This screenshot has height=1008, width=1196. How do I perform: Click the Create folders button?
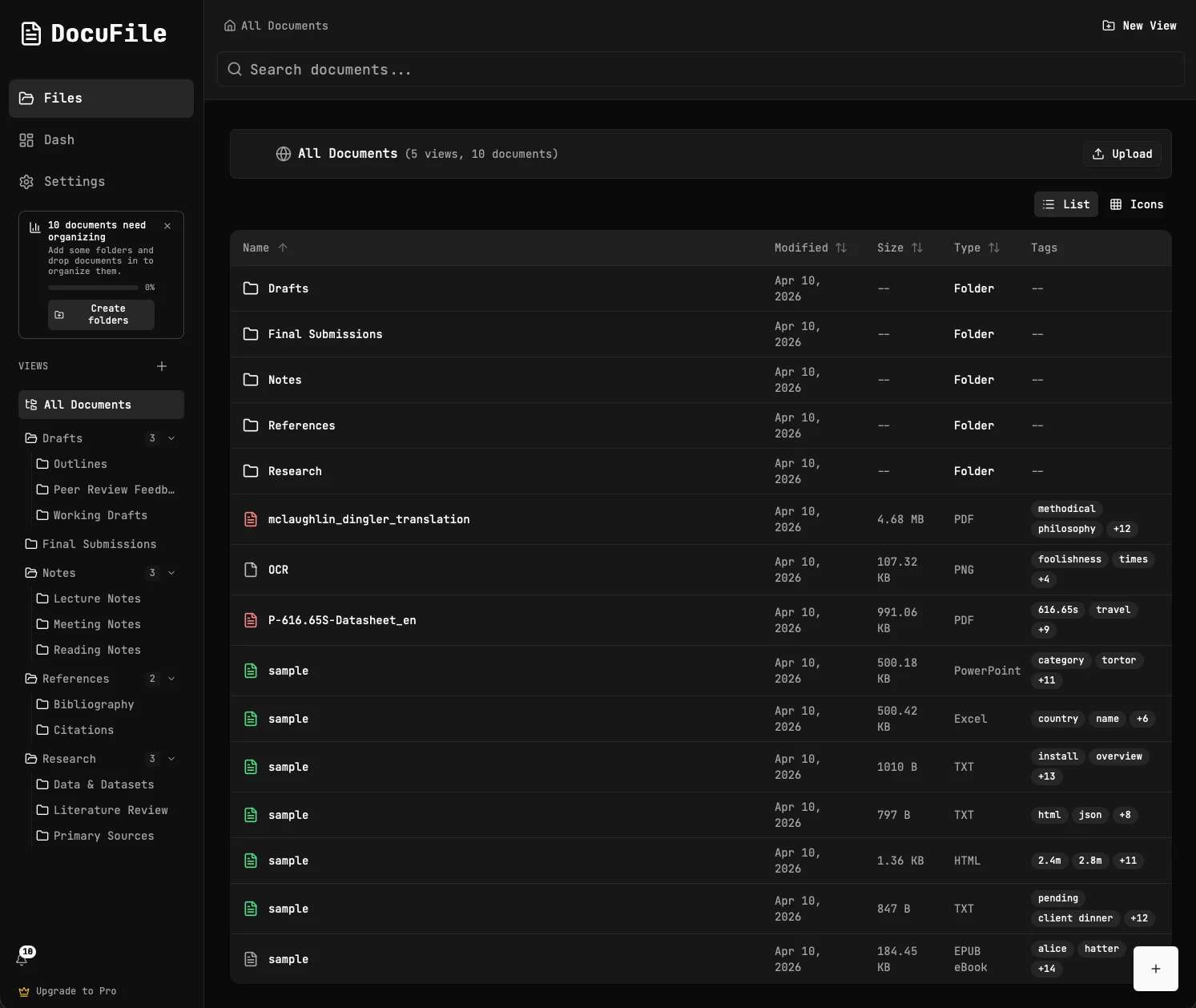[x=101, y=314]
